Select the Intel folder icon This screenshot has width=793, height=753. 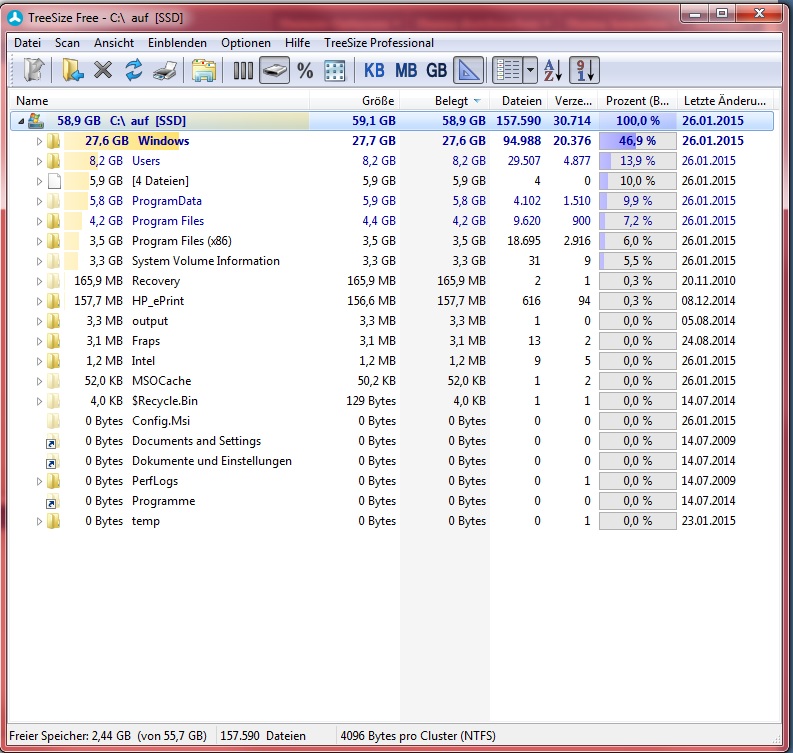[x=54, y=361]
